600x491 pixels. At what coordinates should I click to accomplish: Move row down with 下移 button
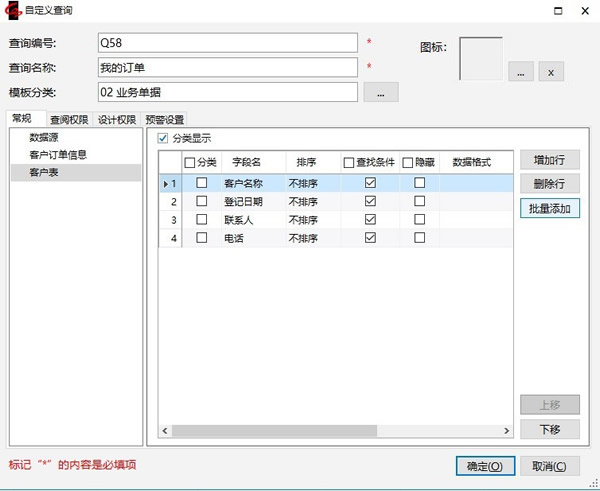pyautogui.click(x=549, y=429)
